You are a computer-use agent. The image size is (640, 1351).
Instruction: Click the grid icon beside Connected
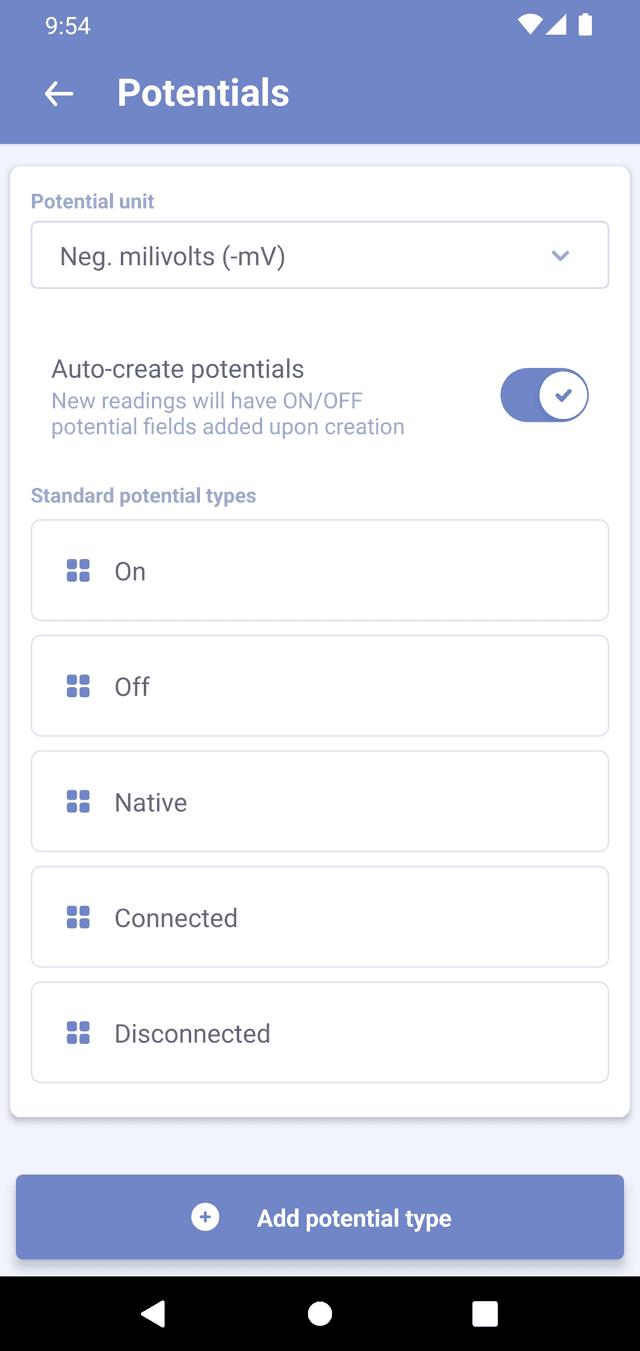[78, 917]
